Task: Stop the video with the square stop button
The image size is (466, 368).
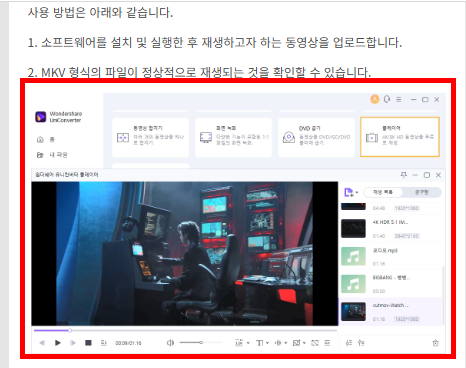Action: click(88, 343)
